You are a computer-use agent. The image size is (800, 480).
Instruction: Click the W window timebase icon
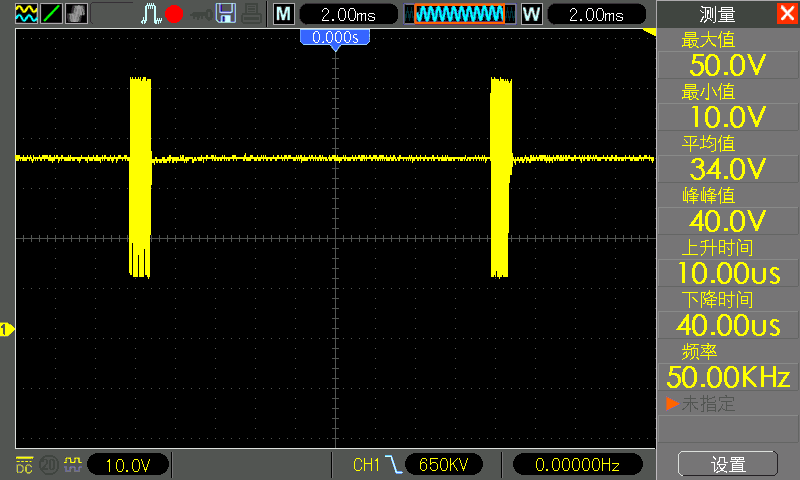531,14
